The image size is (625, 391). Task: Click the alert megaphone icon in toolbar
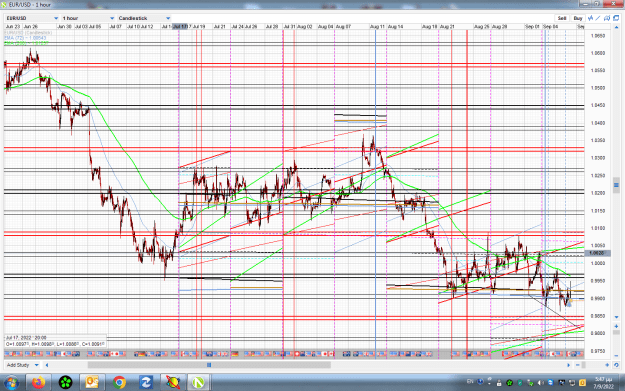(607, 18)
